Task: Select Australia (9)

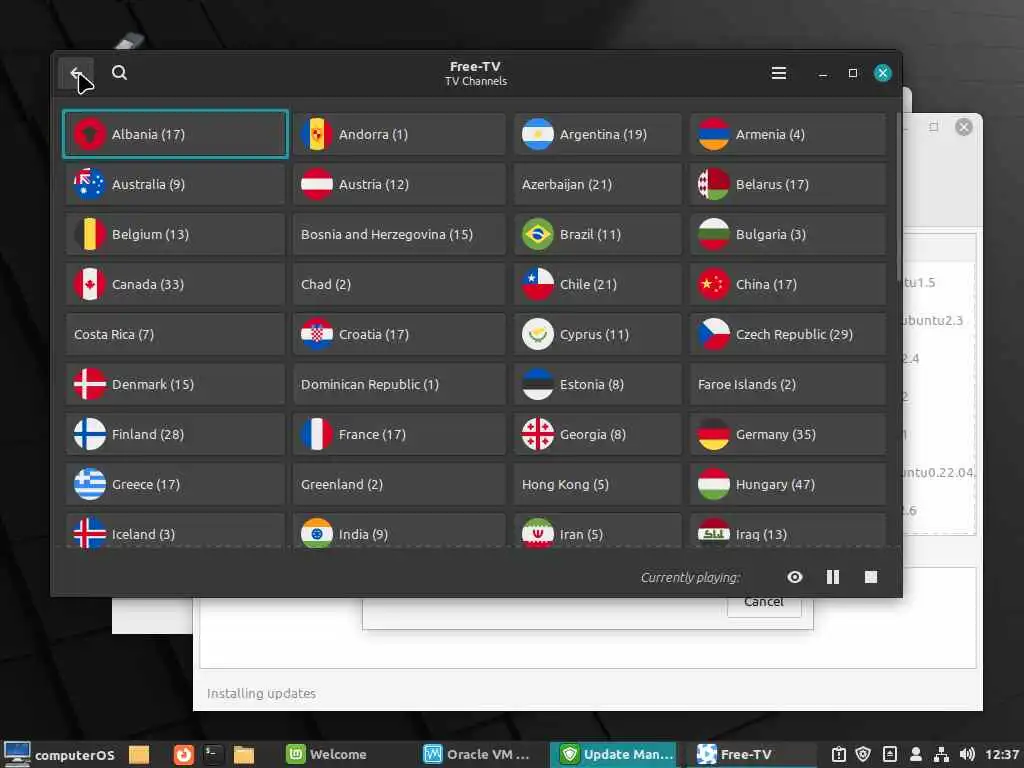Action: pyautogui.click(x=175, y=184)
